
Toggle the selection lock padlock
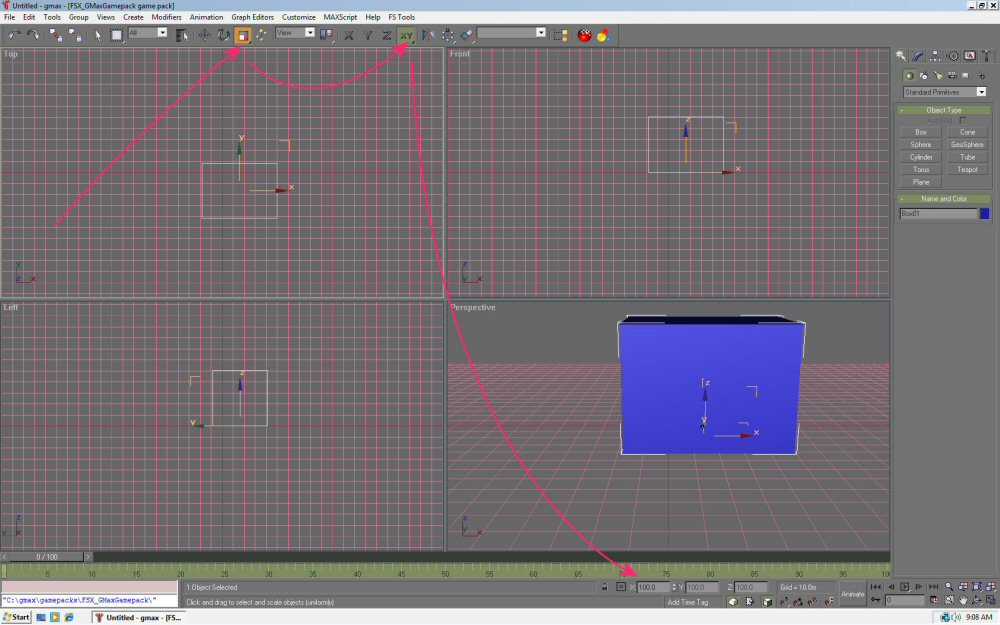(x=605, y=587)
